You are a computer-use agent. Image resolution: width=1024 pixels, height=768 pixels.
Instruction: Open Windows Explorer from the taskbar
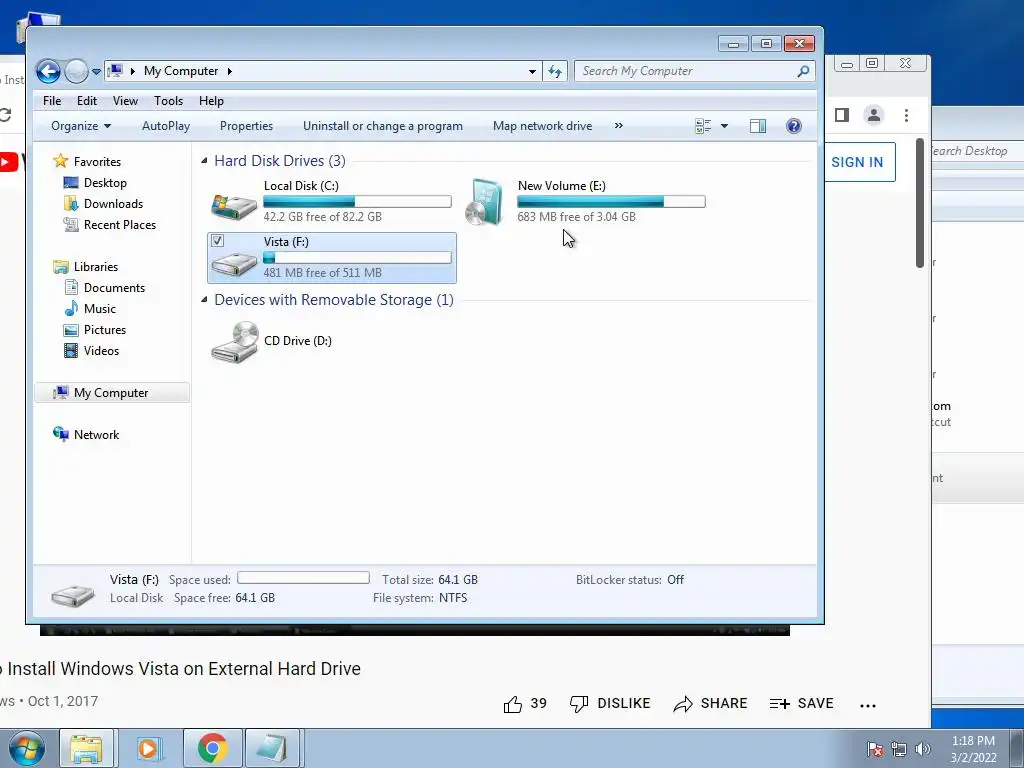86,748
